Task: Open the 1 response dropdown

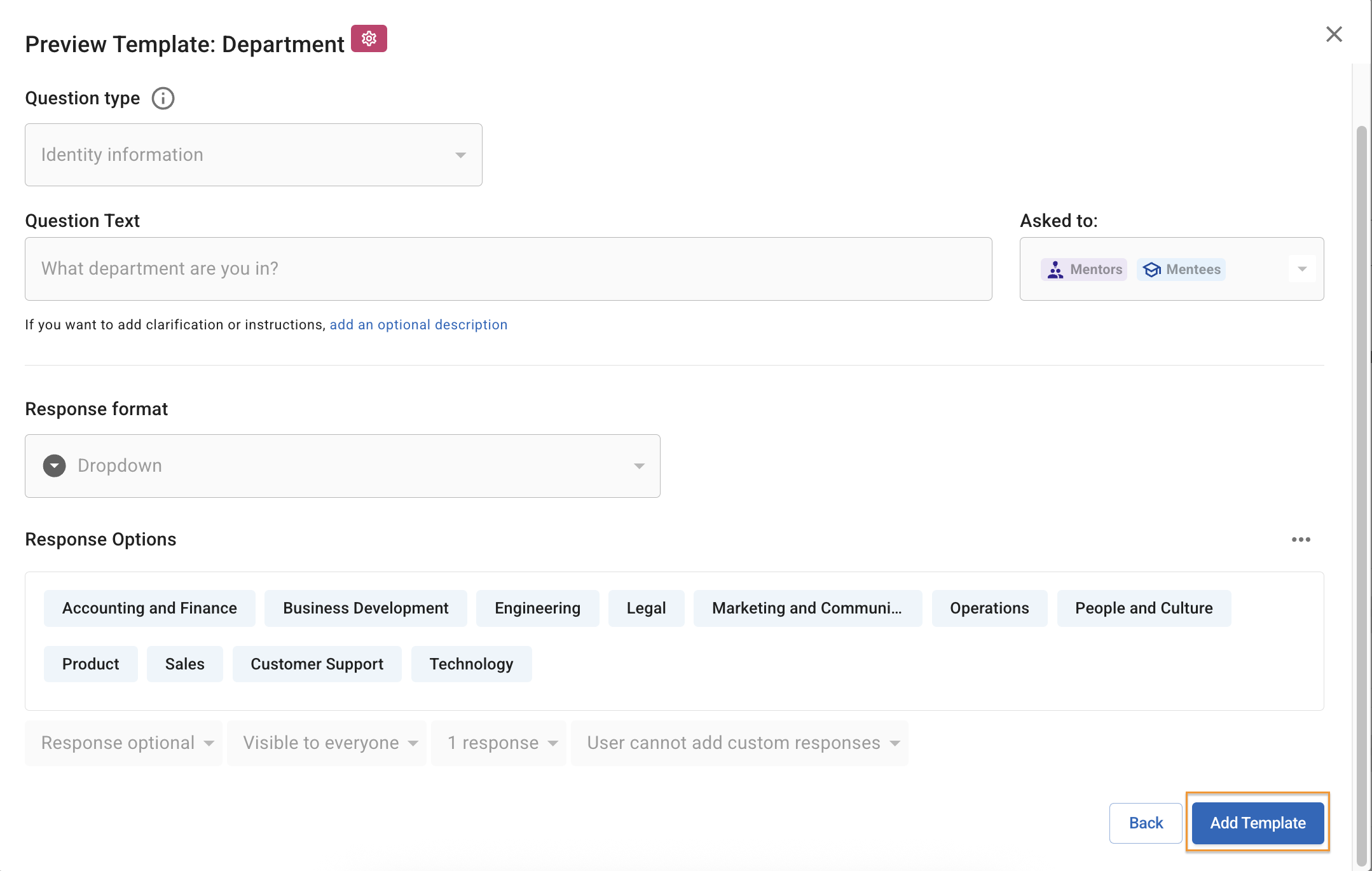Action: [x=498, y=743]
